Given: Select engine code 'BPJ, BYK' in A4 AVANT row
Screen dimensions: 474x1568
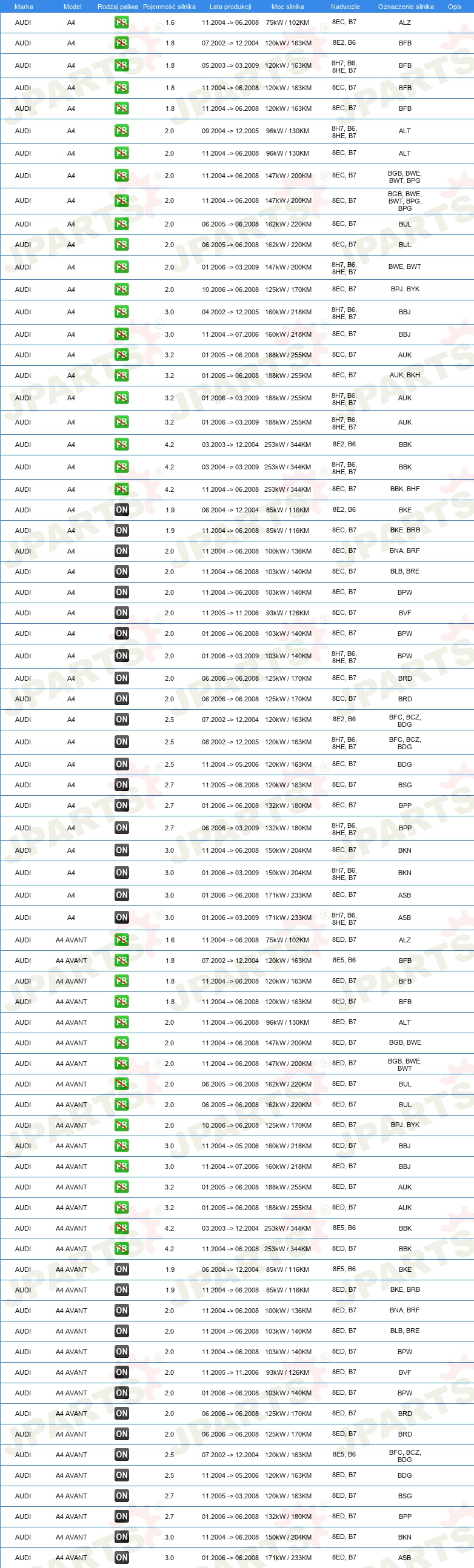Looking at the screenshot, I should [405, 1125].
